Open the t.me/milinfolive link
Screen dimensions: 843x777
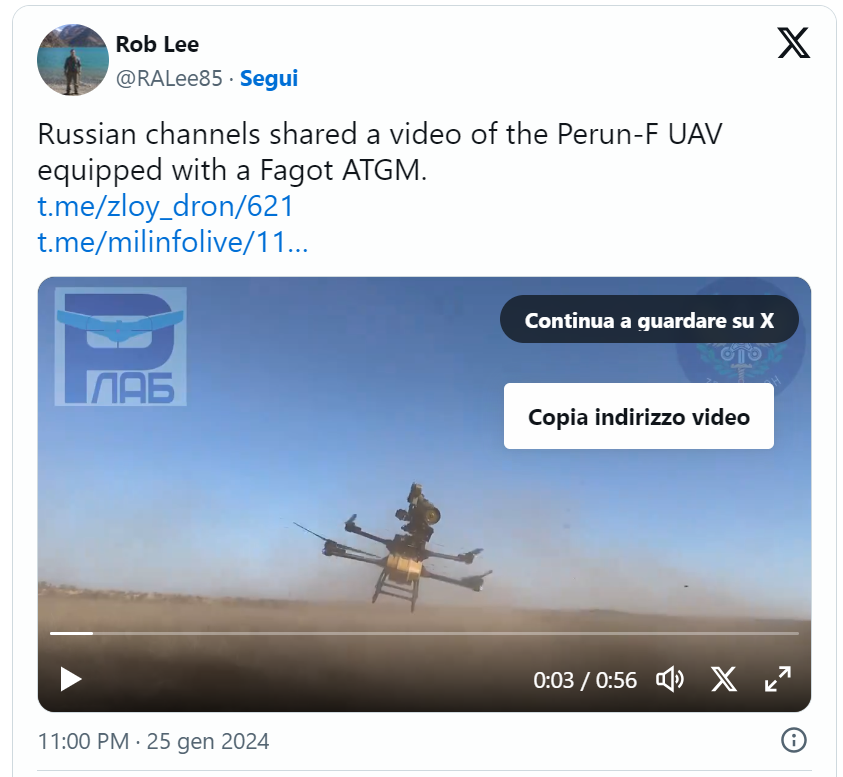click(x=173, y=242)
